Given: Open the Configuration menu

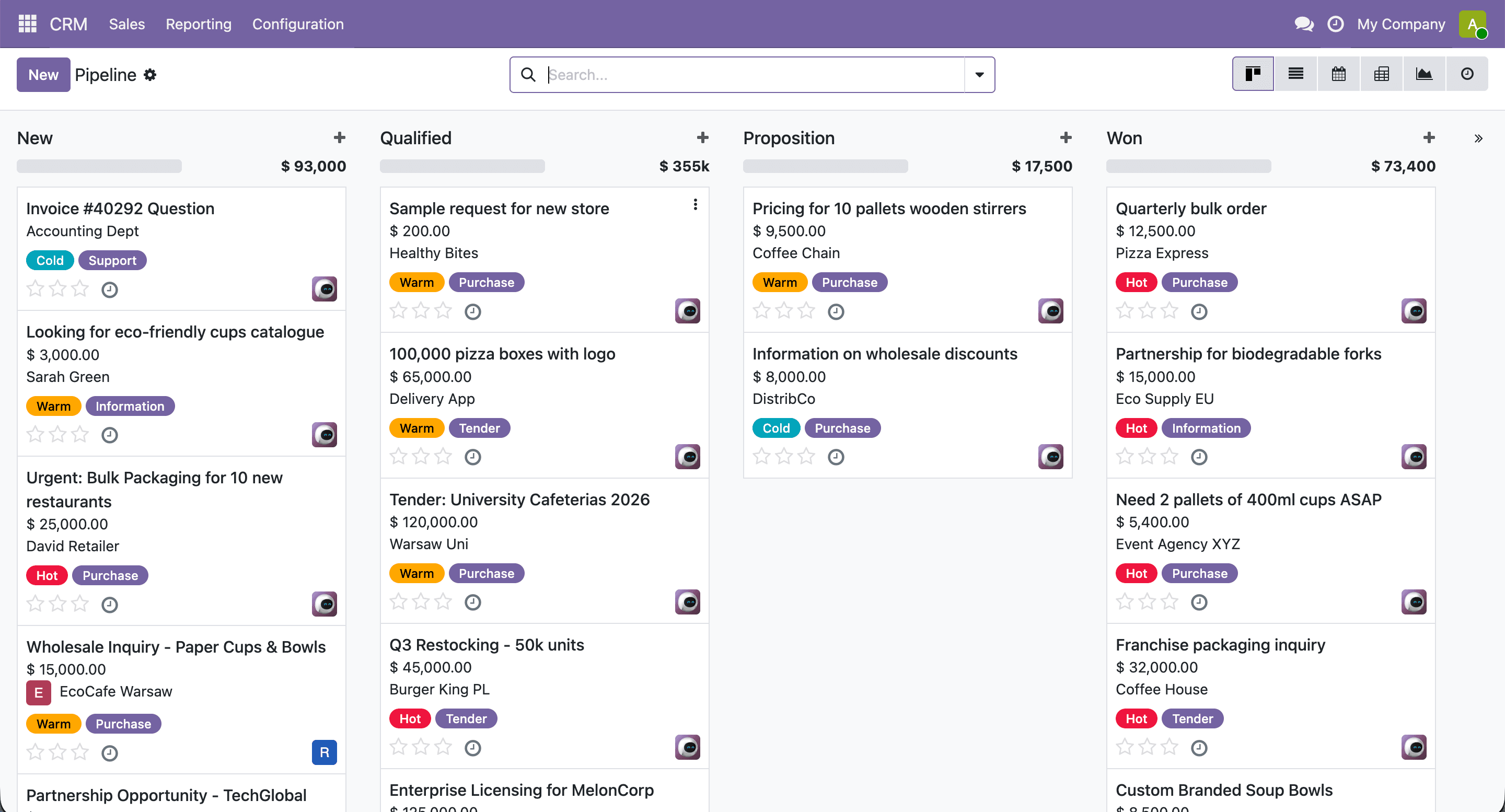Looking at the screenshot, I should coord(298,24).
